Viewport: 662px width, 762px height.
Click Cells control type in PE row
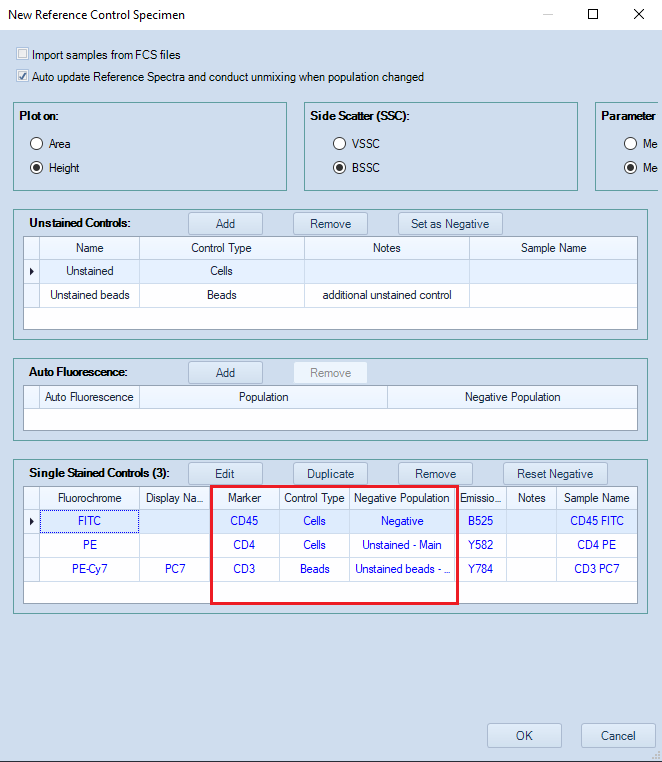(x=314, y=545)
